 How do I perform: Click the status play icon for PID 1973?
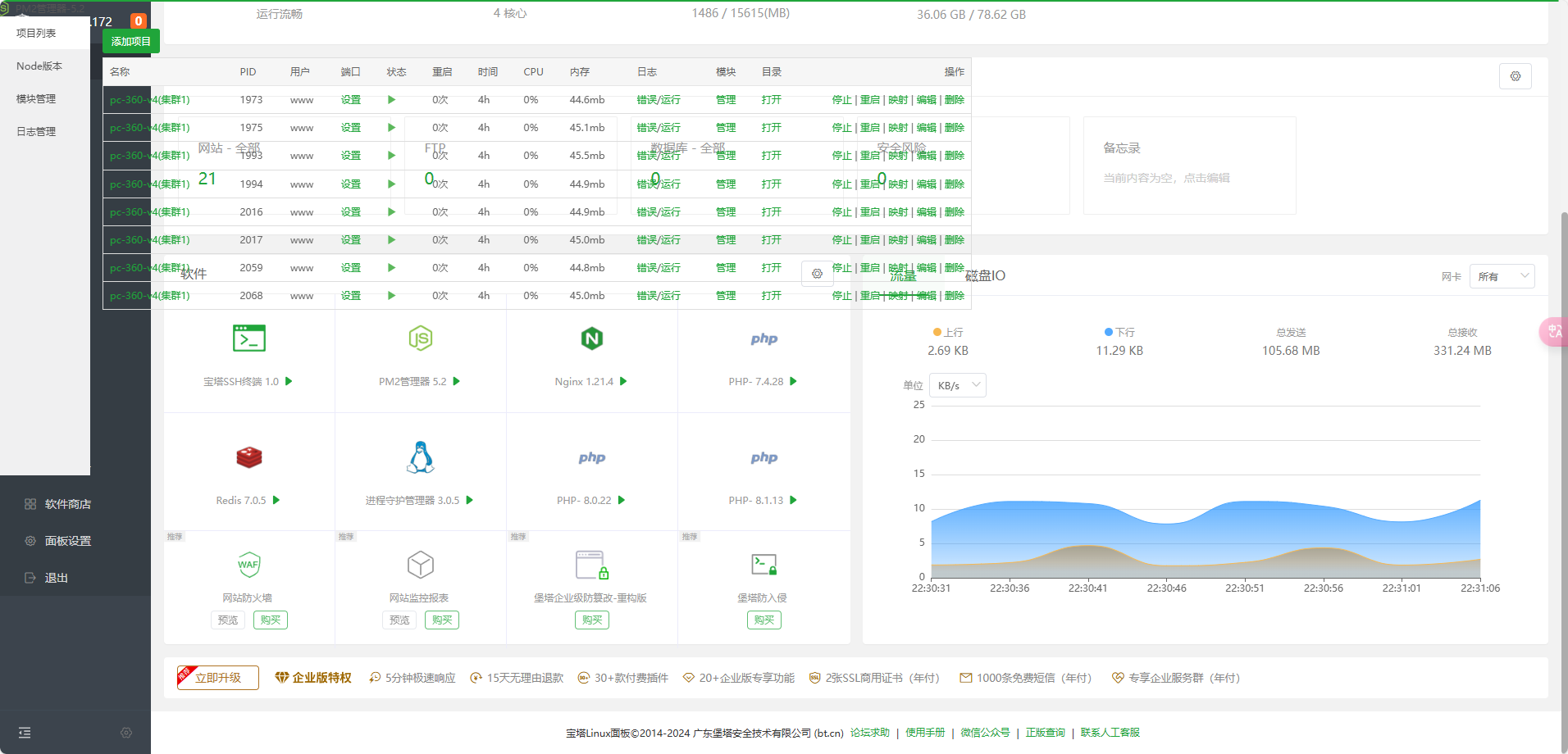point(391,100)
